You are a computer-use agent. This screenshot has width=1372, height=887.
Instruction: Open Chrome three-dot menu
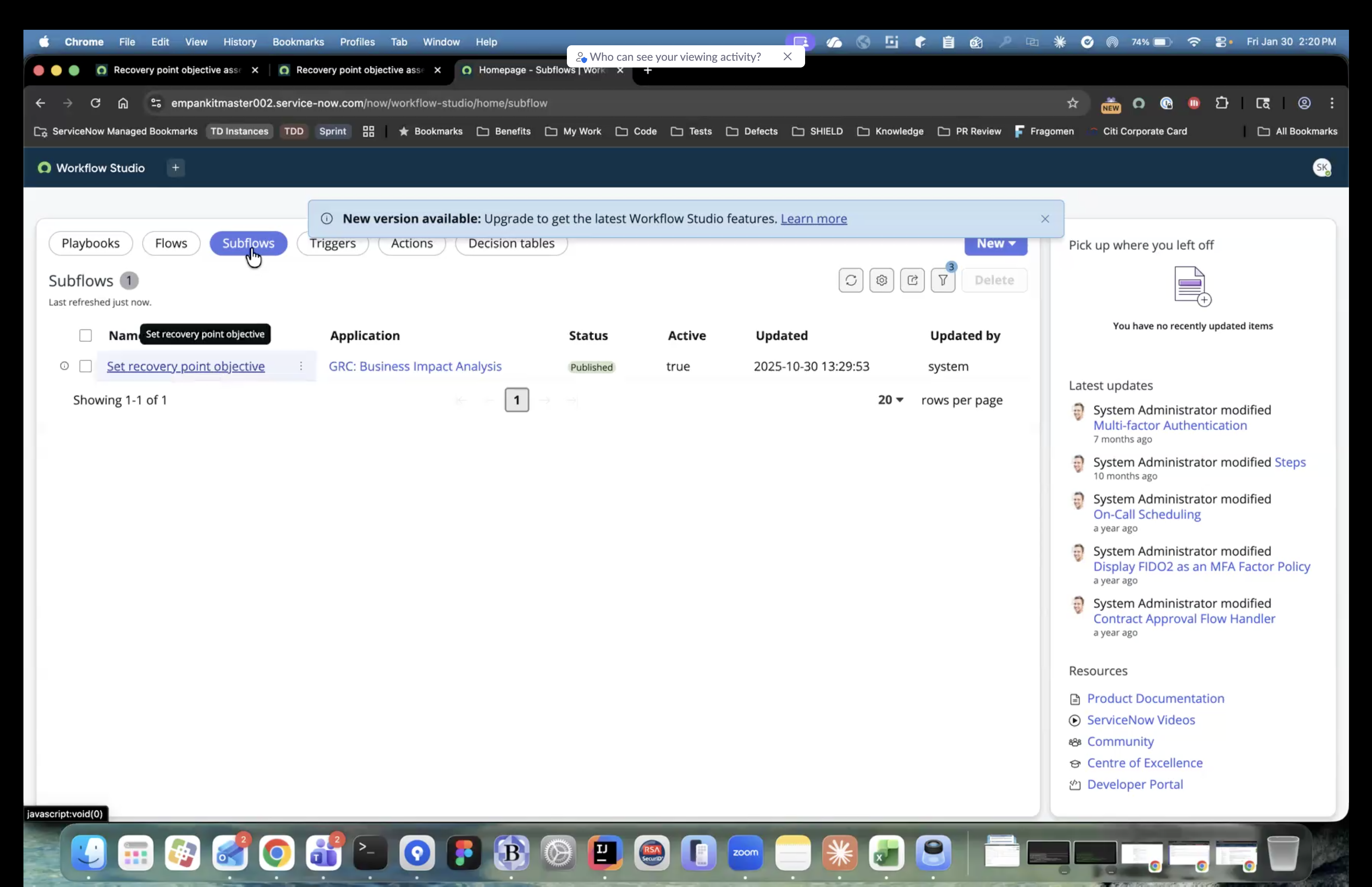1332,103
